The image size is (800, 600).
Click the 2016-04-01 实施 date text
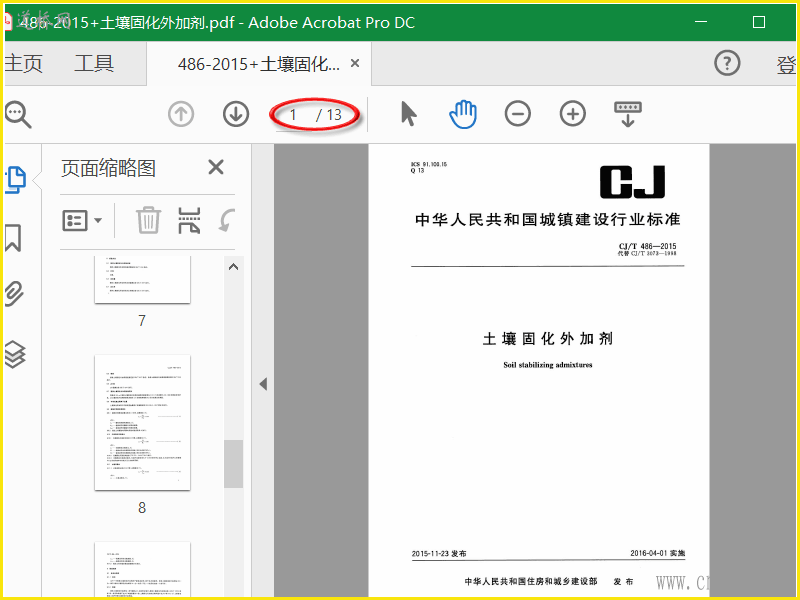(x=657, y=553)
